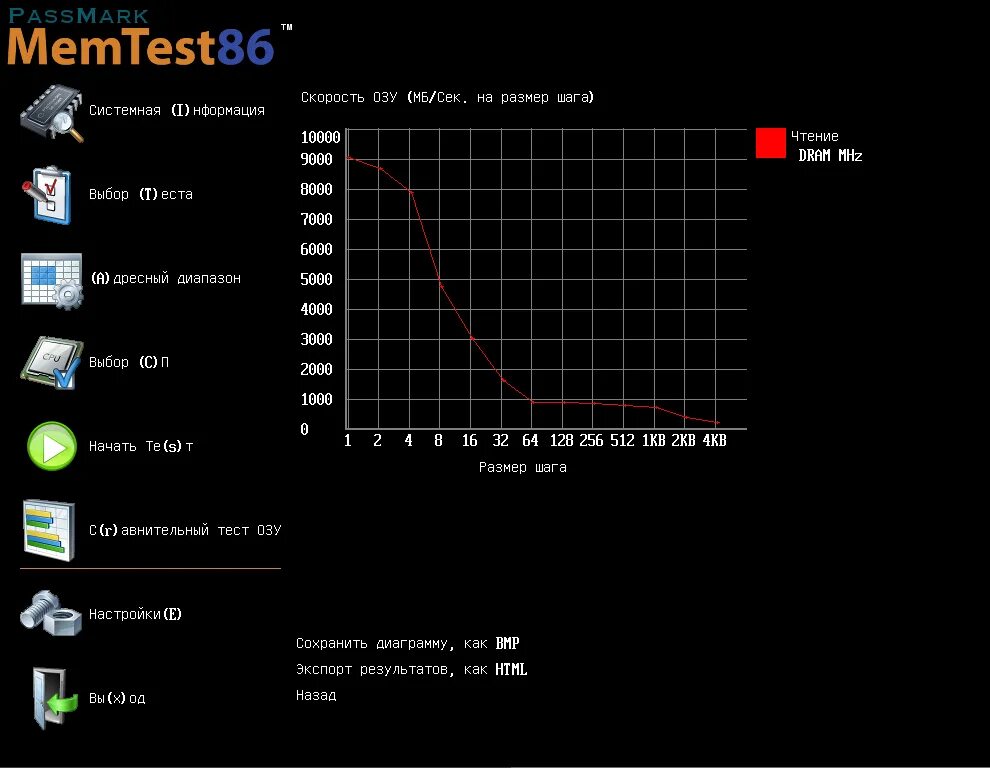Click the Settings nuts and bolts icon
Screen dimensions: 990x768
tap(51, 613)
